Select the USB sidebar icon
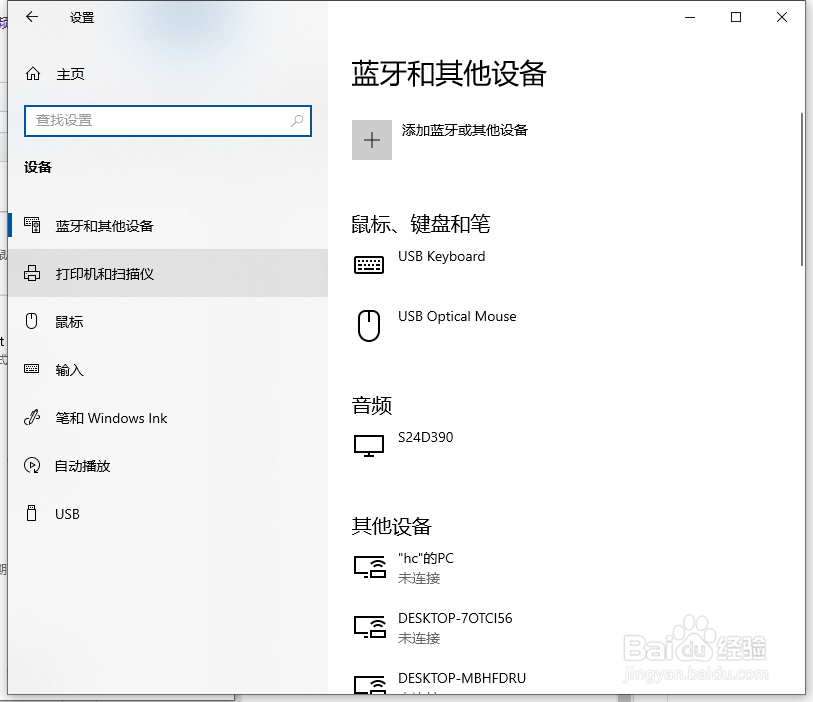 click(x=33, y=513)
